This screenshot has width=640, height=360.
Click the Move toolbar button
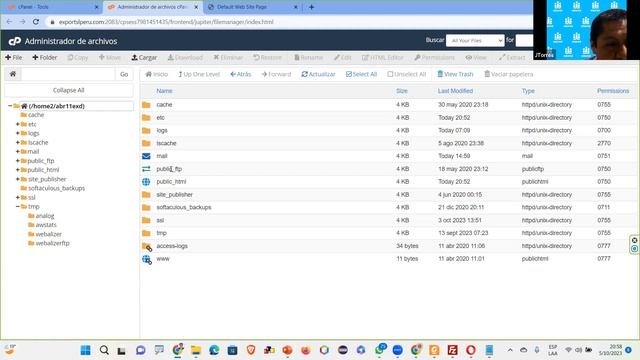(110, 58)
